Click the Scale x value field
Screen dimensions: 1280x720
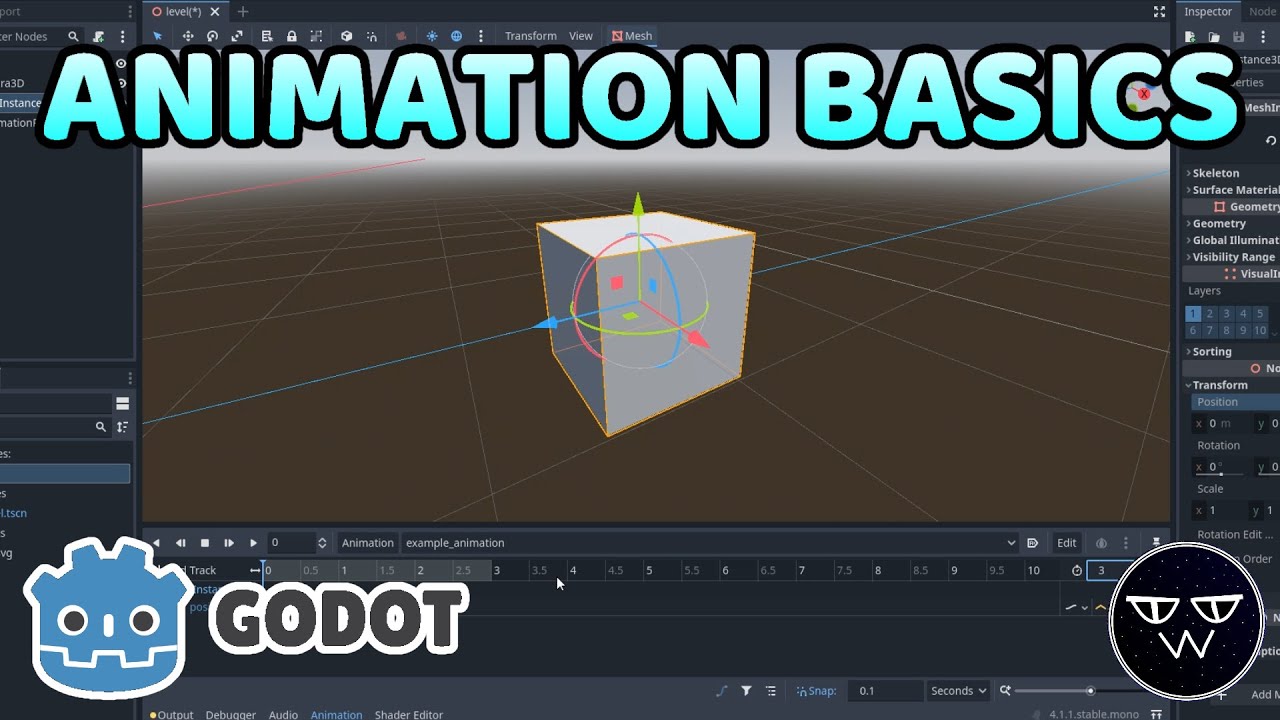(x=1220, y=510)
